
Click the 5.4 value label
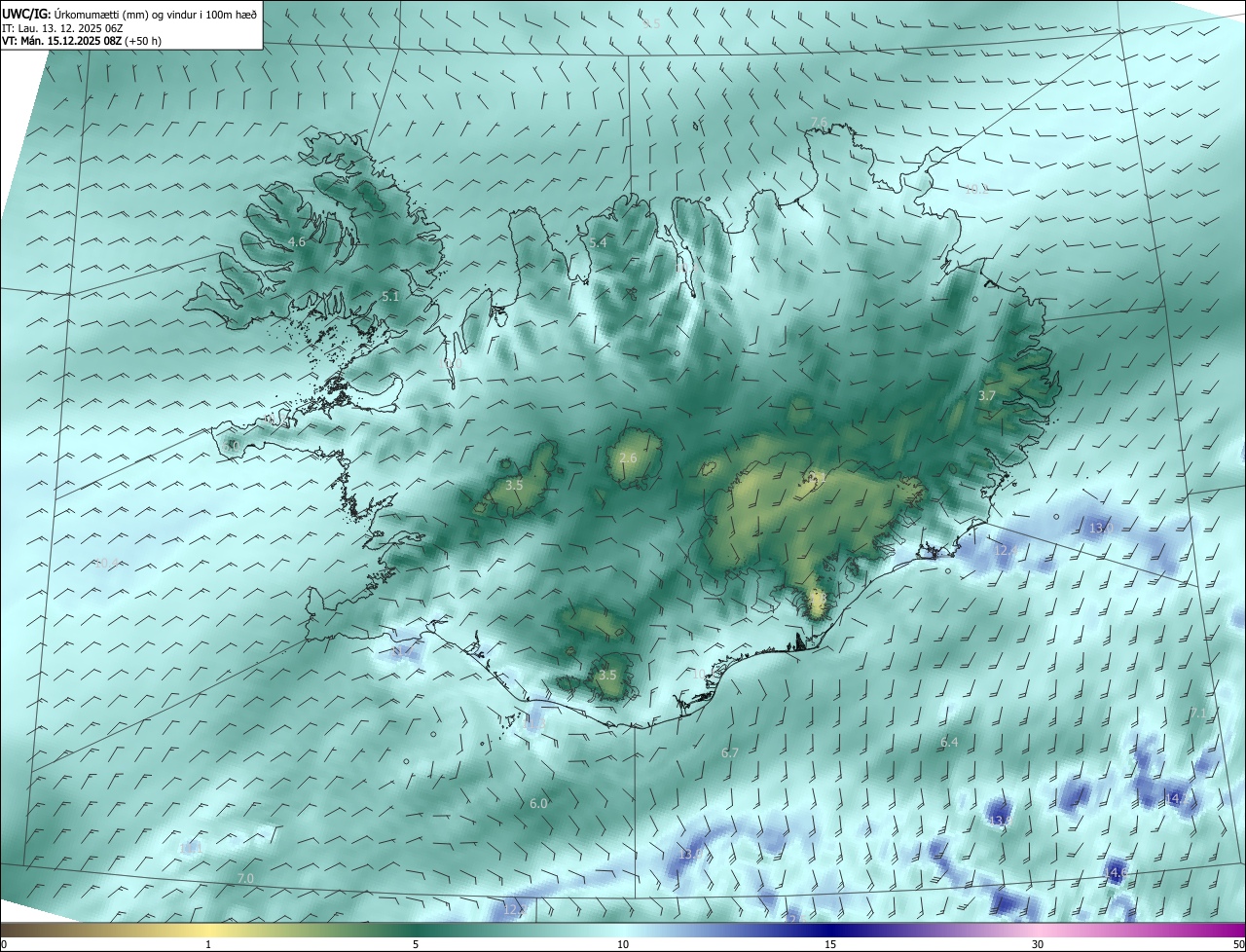click(598, 242)
